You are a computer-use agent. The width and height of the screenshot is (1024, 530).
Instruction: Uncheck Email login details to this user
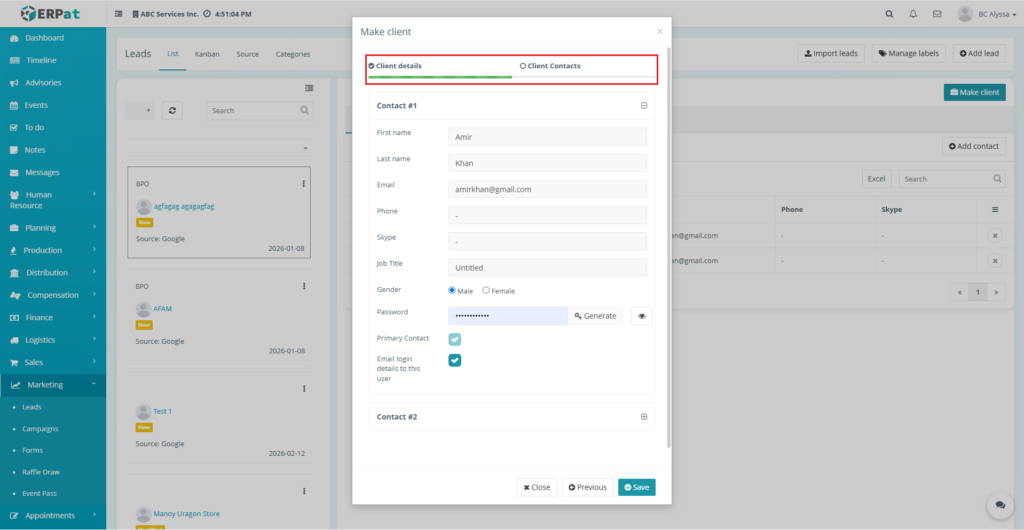[455, 360]
